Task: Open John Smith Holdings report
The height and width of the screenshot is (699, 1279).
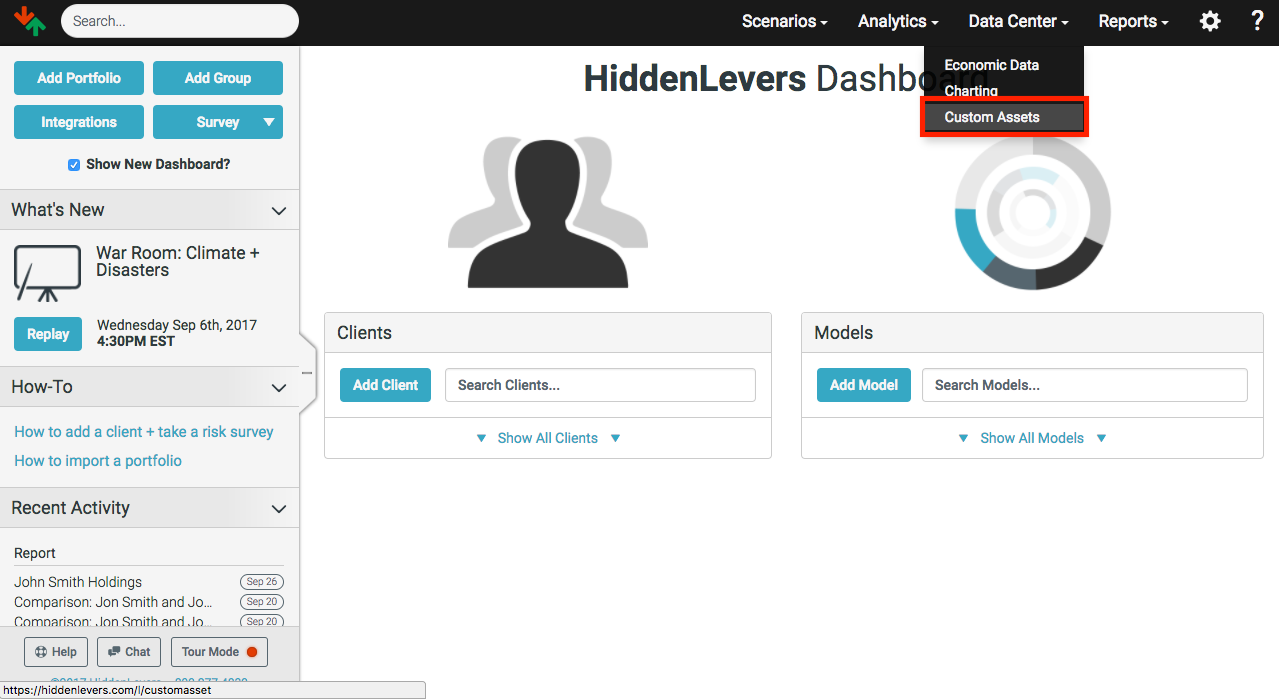Action: (x=78, y=582)
